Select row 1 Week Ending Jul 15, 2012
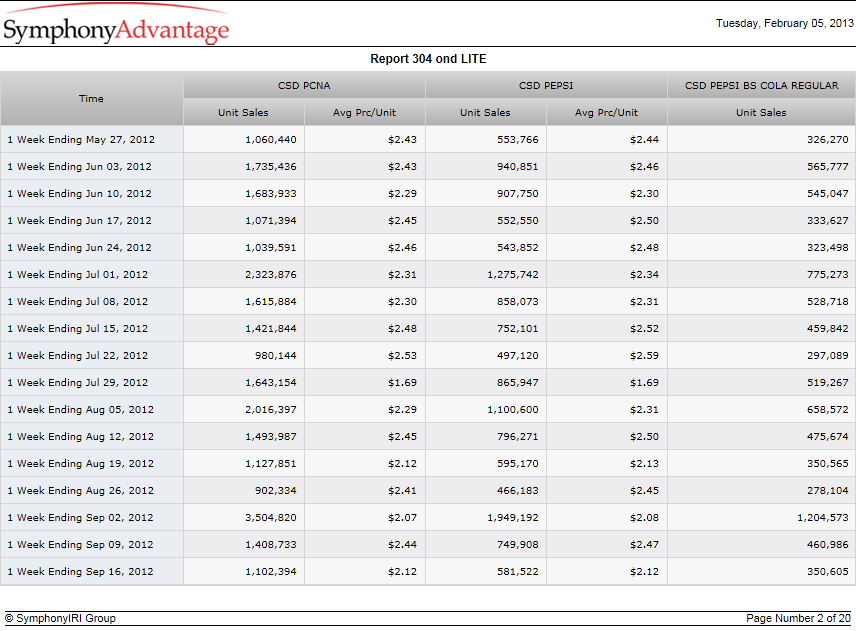Image resolution: width=856 pixels, height=631 pixels. (428, 329)
